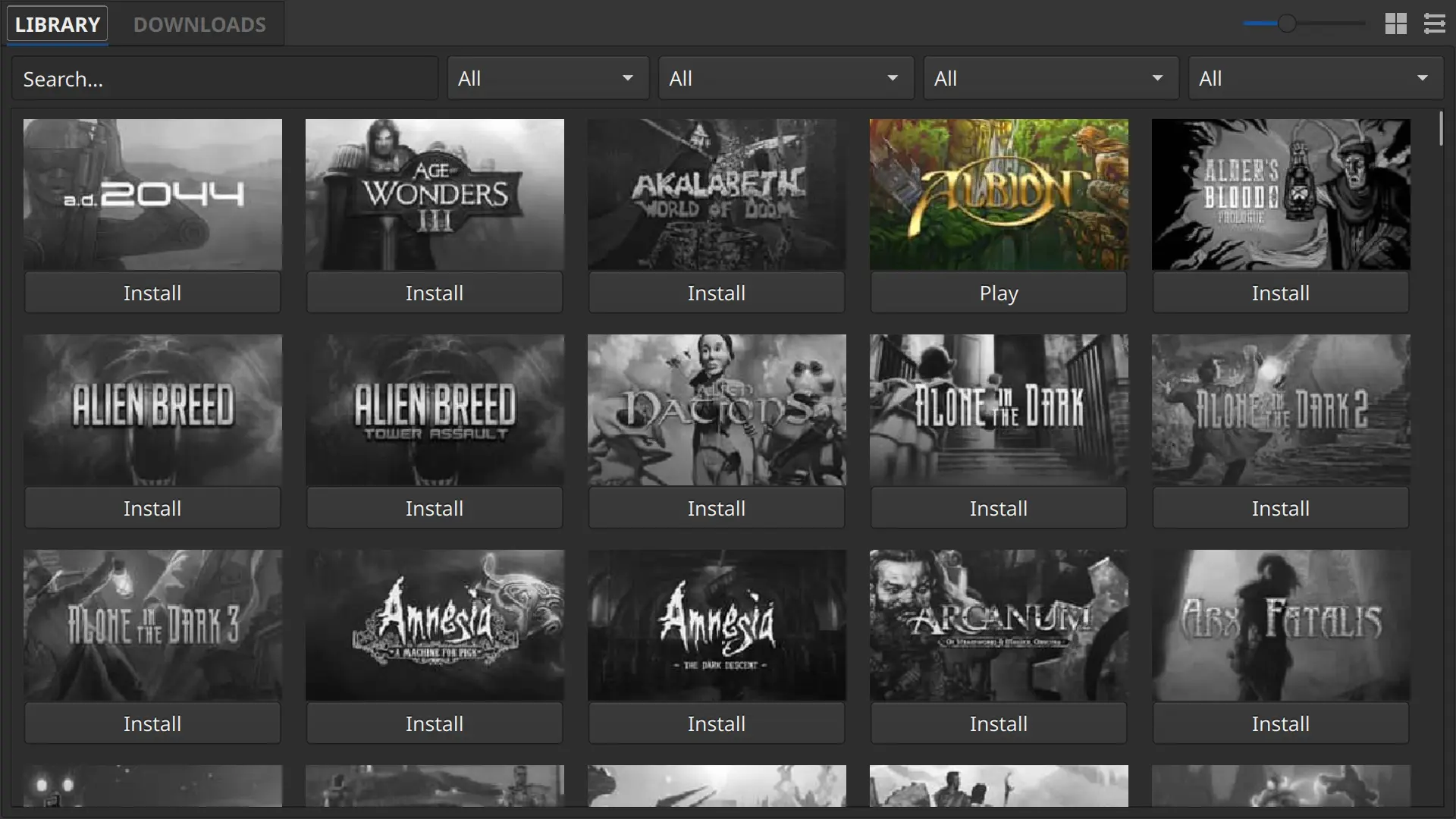Switch to grid view layout
Viewport: 1456px width, 819px height.
pos(1395,24)
